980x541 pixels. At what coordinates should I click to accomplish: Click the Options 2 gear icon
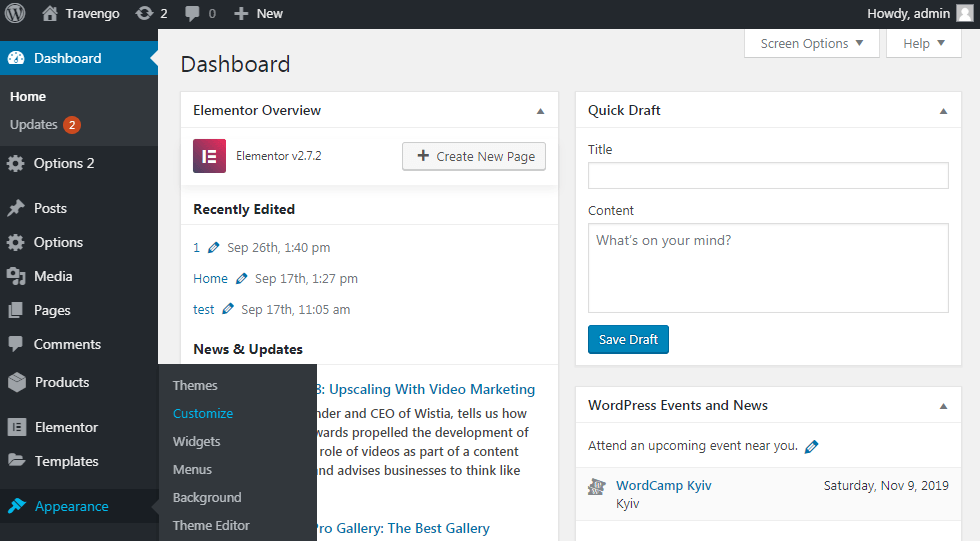(x=16, y=163)
